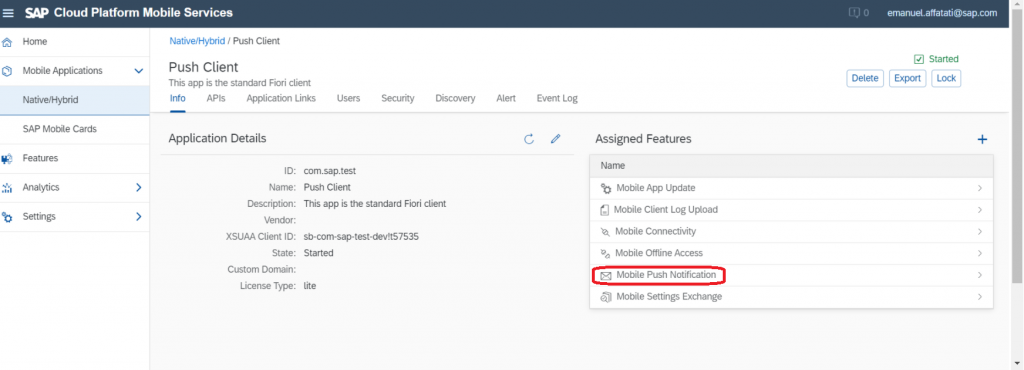Click the vertical page scrollbar
This screenshot has width=1024, height=370.
[x=1017, y=157]
